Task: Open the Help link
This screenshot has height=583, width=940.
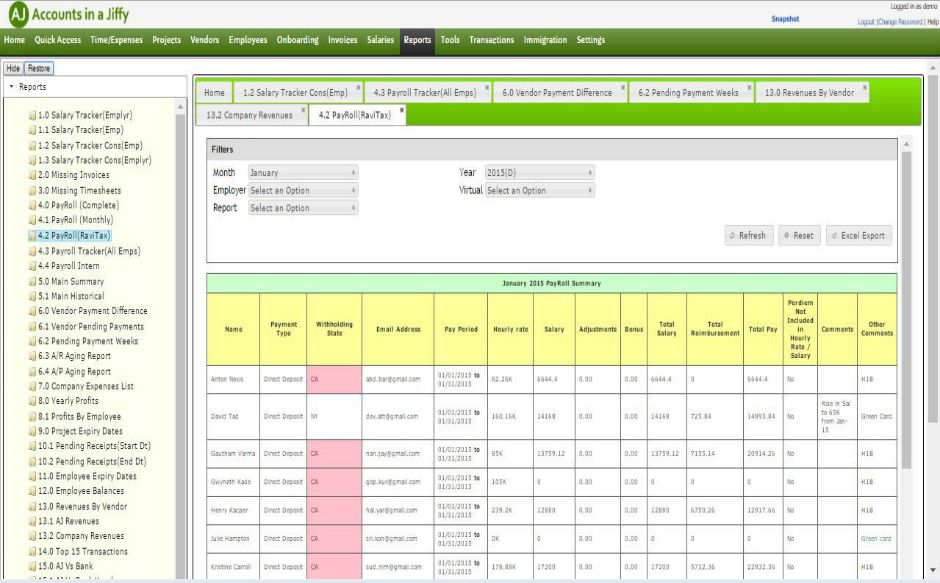Action: click(933, 22)
